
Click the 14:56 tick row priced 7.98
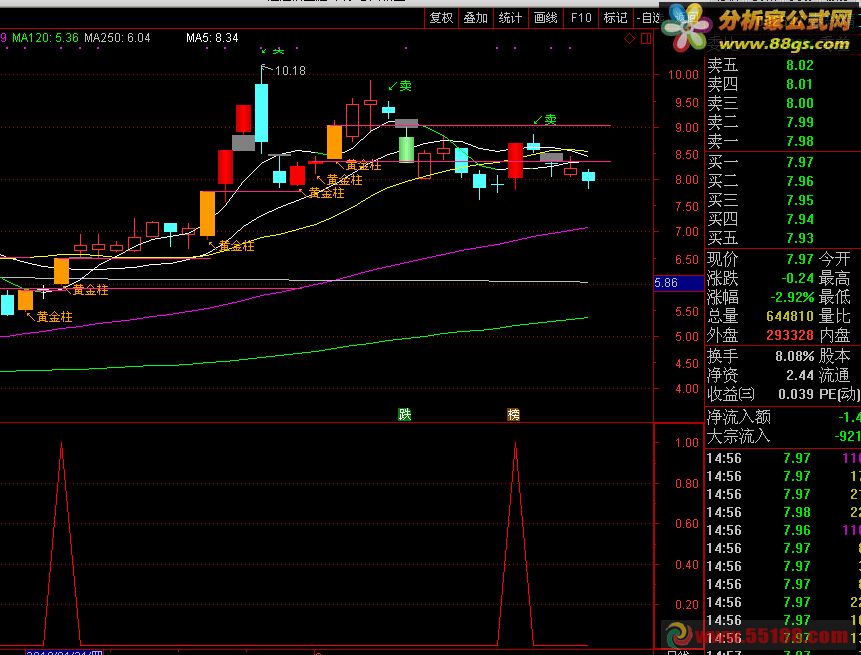[x=782, y=512]
